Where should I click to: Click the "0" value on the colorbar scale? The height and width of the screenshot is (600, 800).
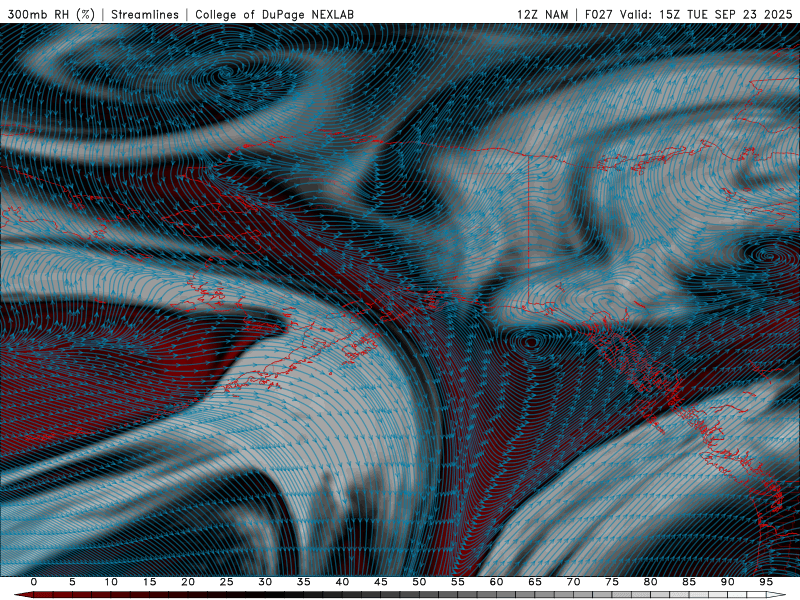click(34, 582)
